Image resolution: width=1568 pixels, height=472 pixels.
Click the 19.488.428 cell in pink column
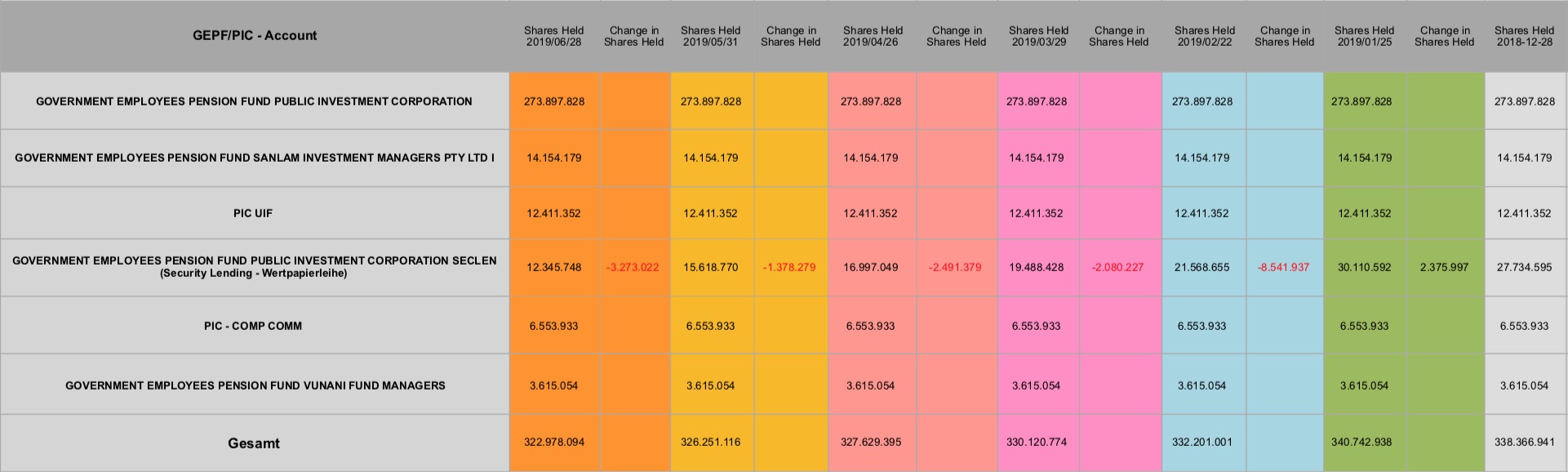click(1036, 267)
